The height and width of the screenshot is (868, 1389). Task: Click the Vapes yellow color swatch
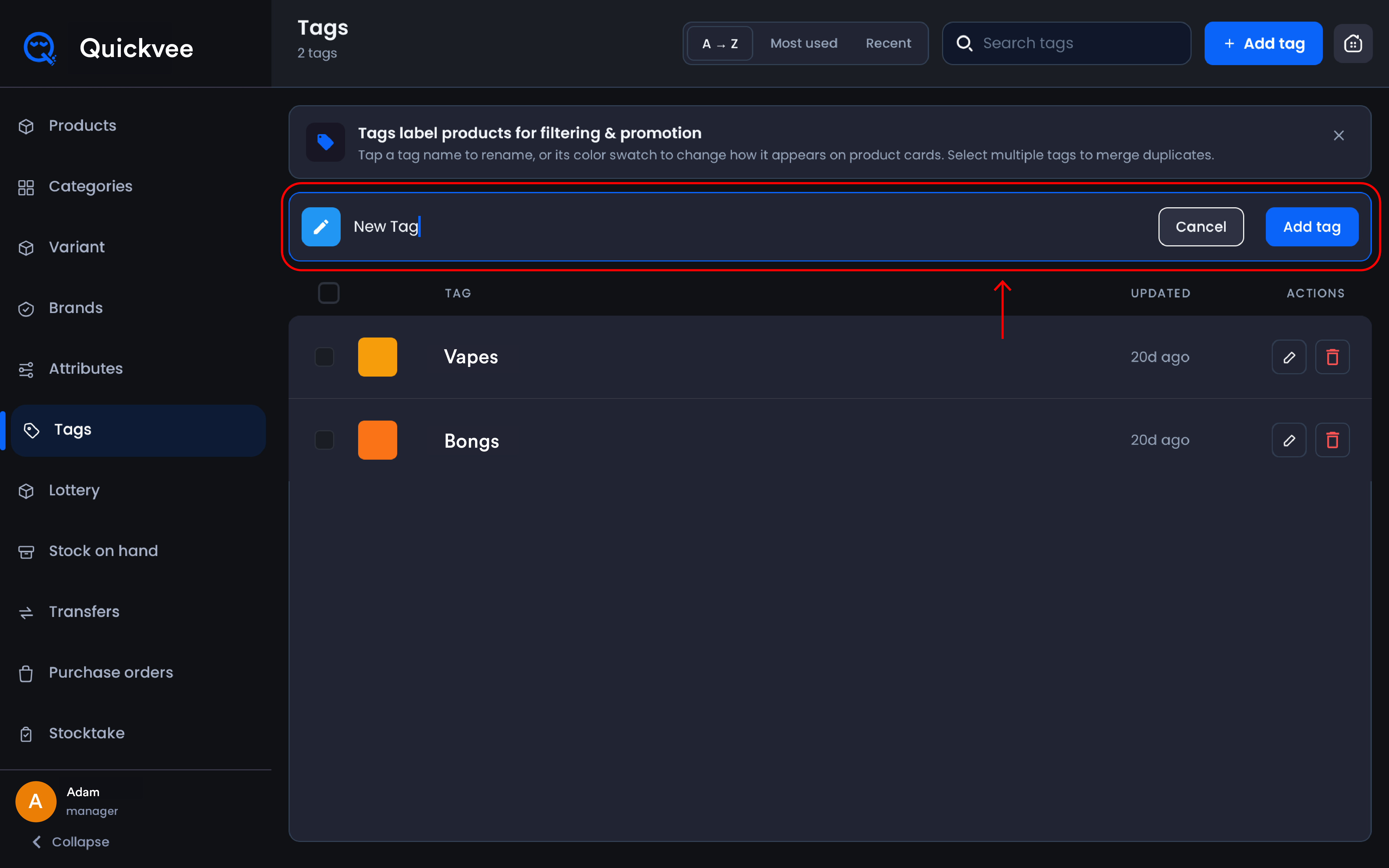[x=377, y=357]
